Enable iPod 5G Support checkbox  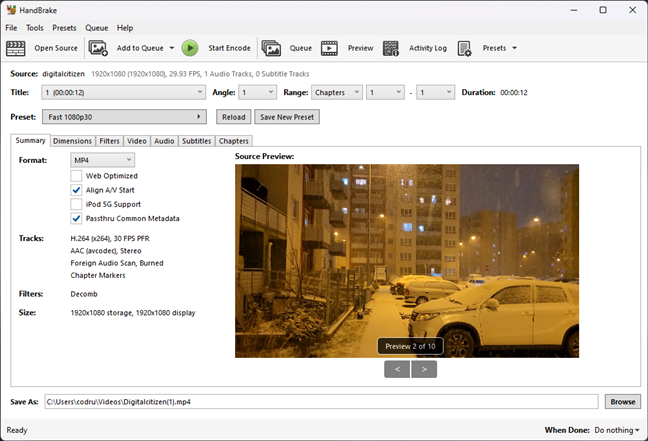point(76,204)
